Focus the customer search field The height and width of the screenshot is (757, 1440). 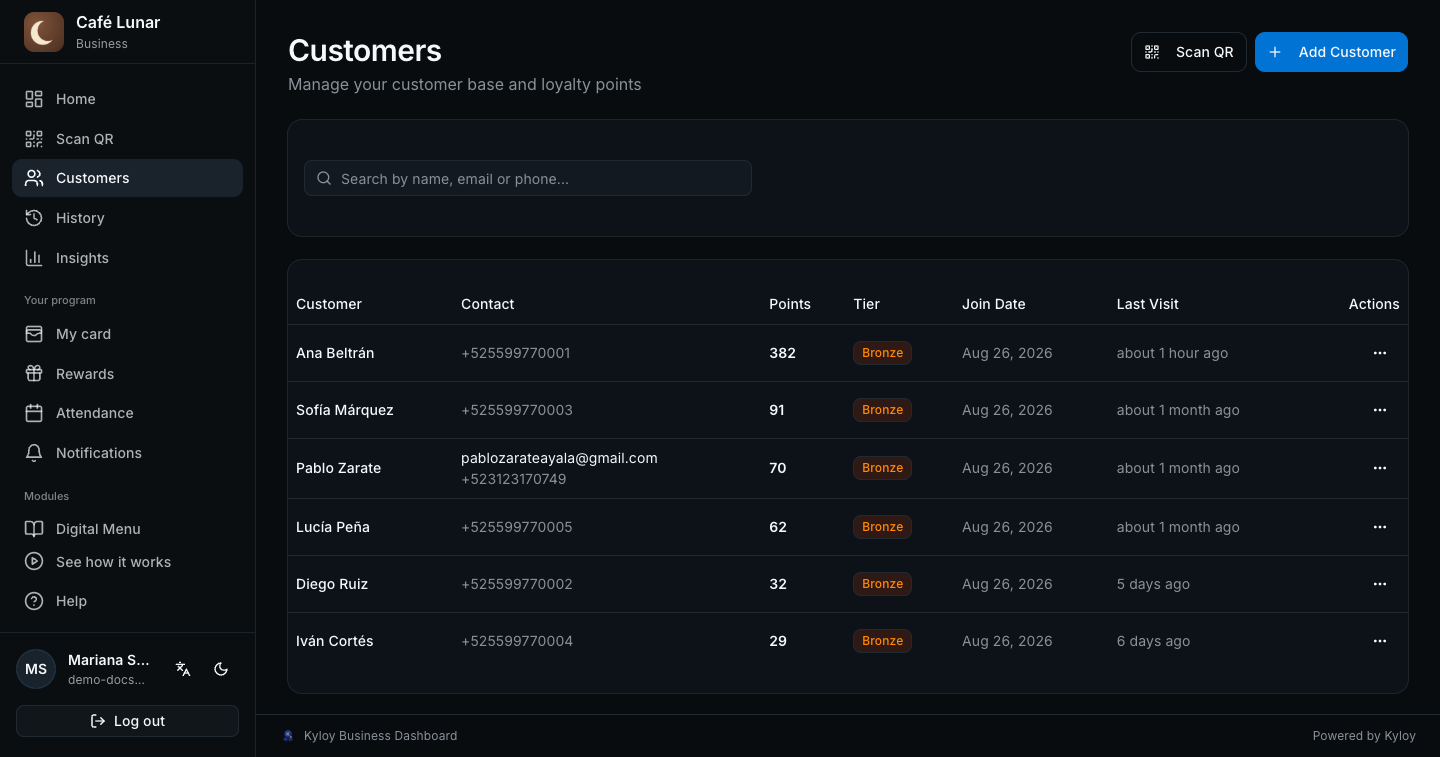point(528,178)
